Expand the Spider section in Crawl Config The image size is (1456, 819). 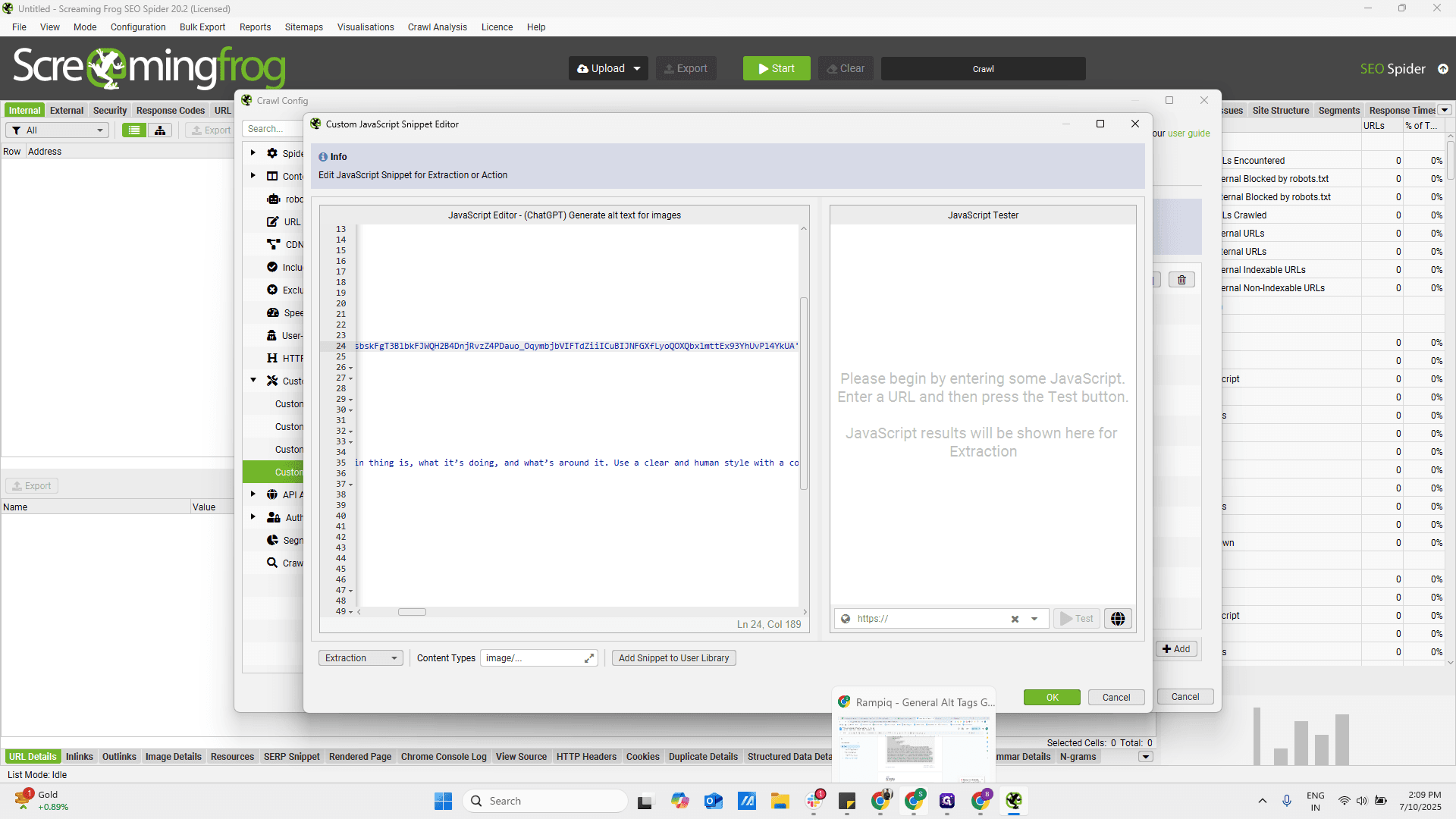click(253, 153)
